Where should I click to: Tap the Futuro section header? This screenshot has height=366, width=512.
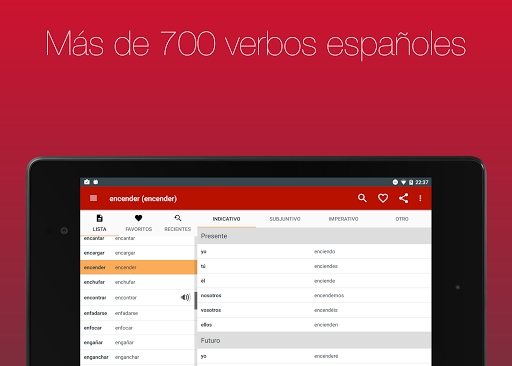pyautogui.click(x=314, y=341)
